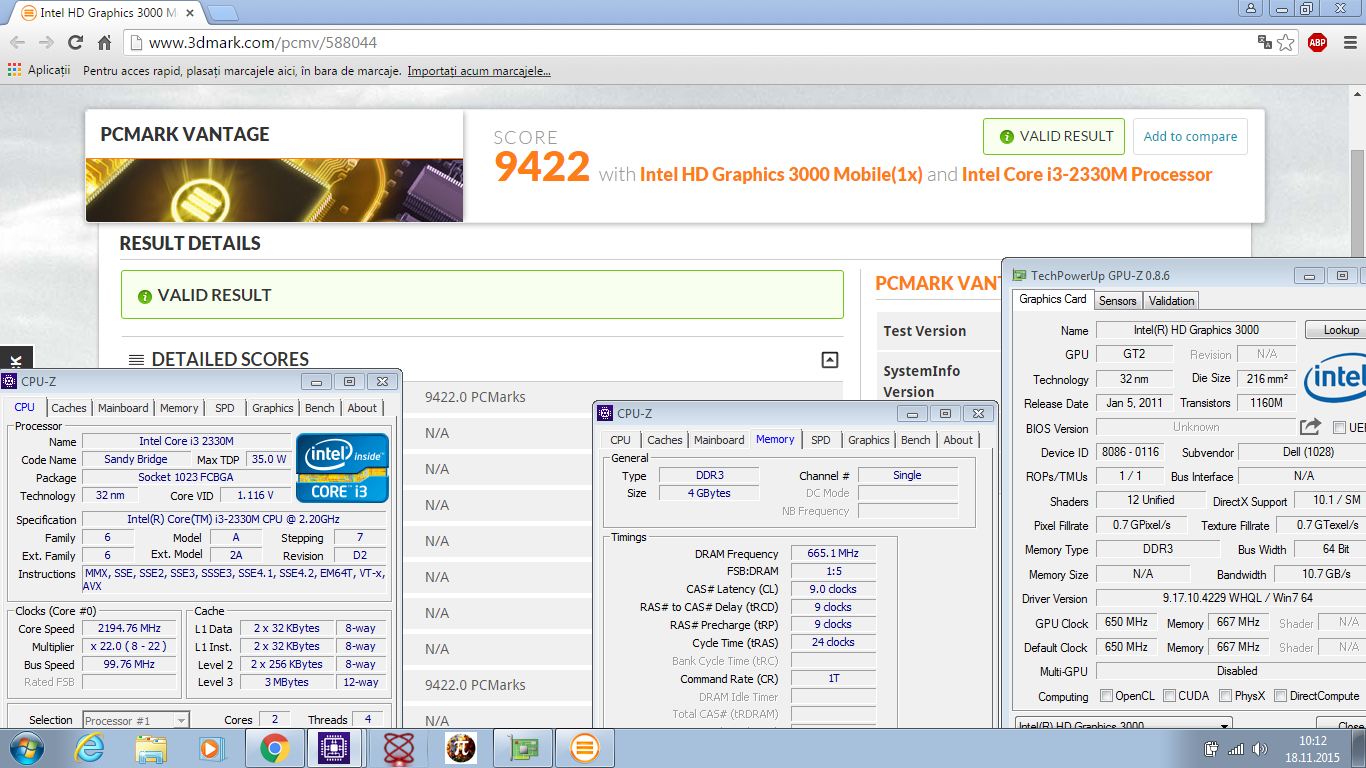The image size is (1366, 768).
Task: Open the Caches tab in left CPU-Z
Action: pos(69,408)
